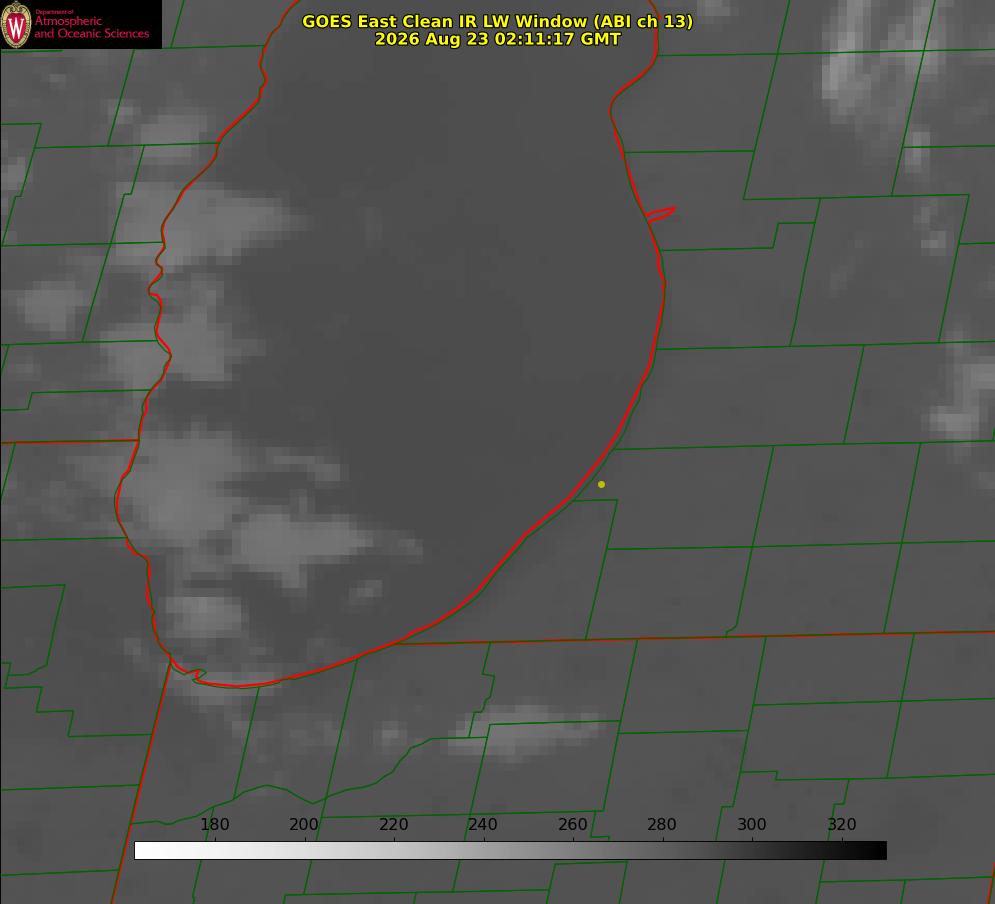Click the bright cloud patch south of the lake
995x904 pixels.
pyautogui.click(x=527, y=731)
